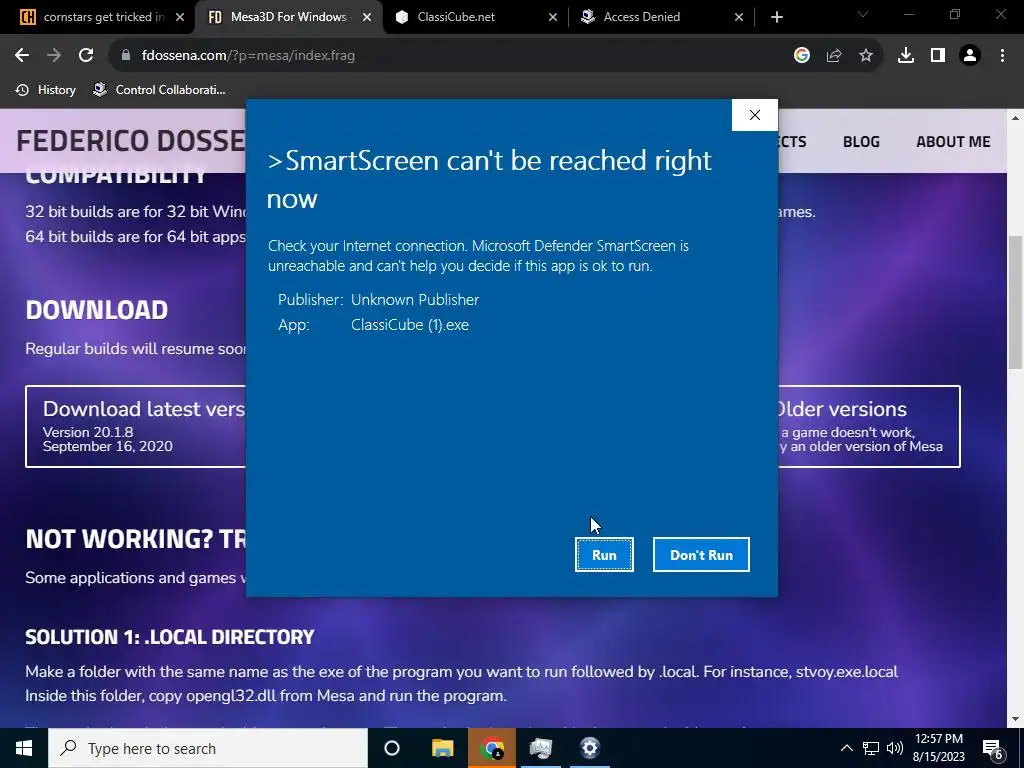Screen dimensions: 1024x768
Task: Open the notification center icon
Action: pos(993,749)
